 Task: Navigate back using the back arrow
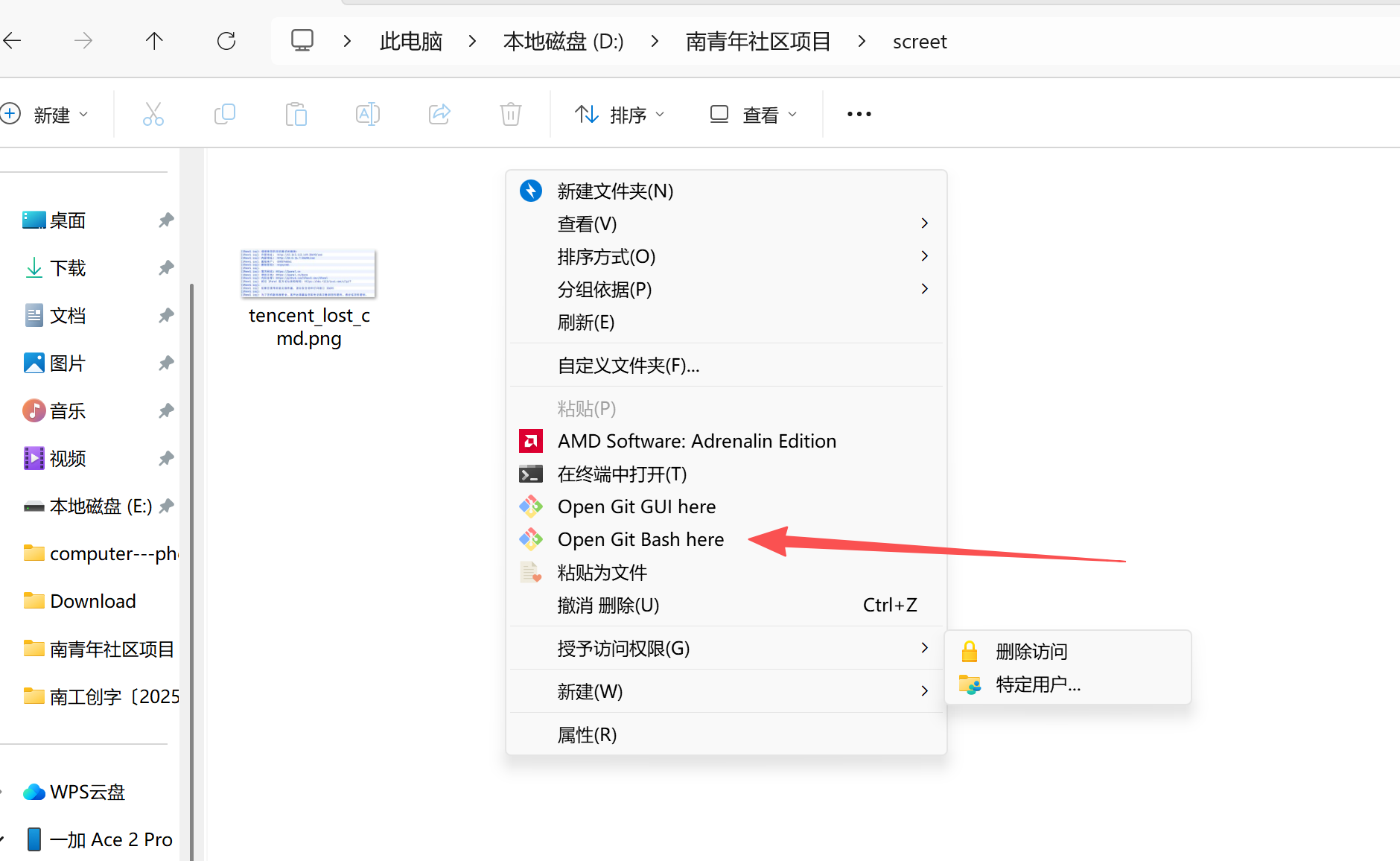(x=13, y=41)
